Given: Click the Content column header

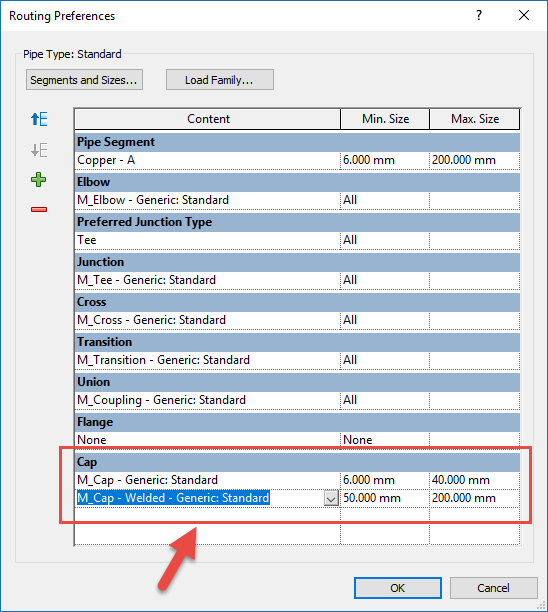Looking at the screenshot, I should (x=208, y=119).
